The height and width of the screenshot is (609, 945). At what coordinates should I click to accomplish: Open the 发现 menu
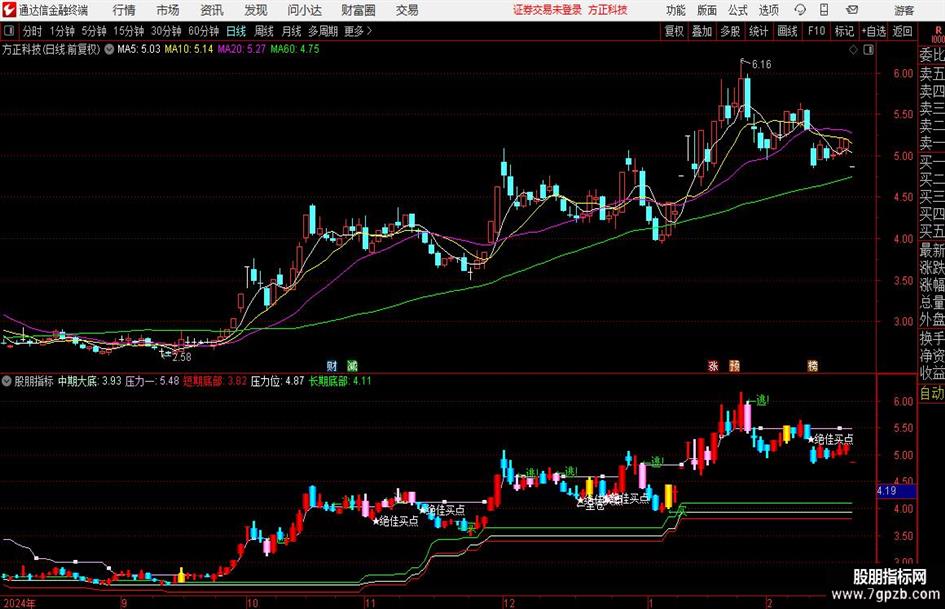[256, 10]
